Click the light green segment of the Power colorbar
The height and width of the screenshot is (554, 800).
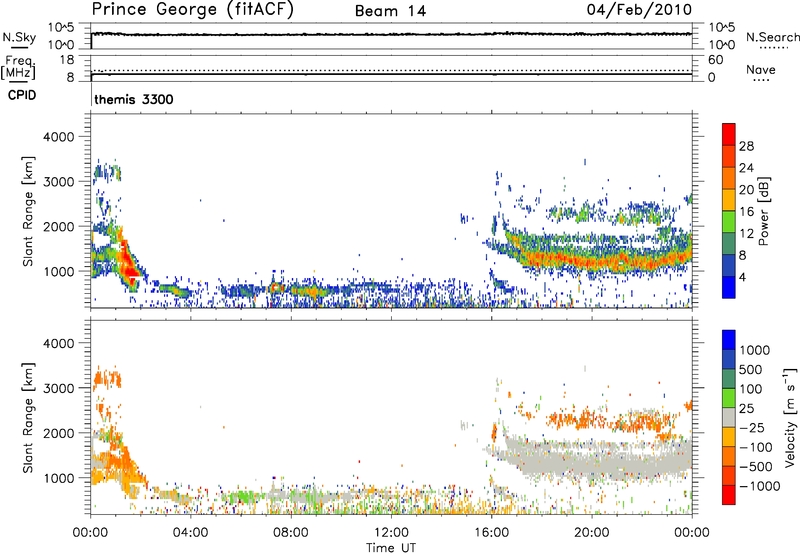click(729, 222)
